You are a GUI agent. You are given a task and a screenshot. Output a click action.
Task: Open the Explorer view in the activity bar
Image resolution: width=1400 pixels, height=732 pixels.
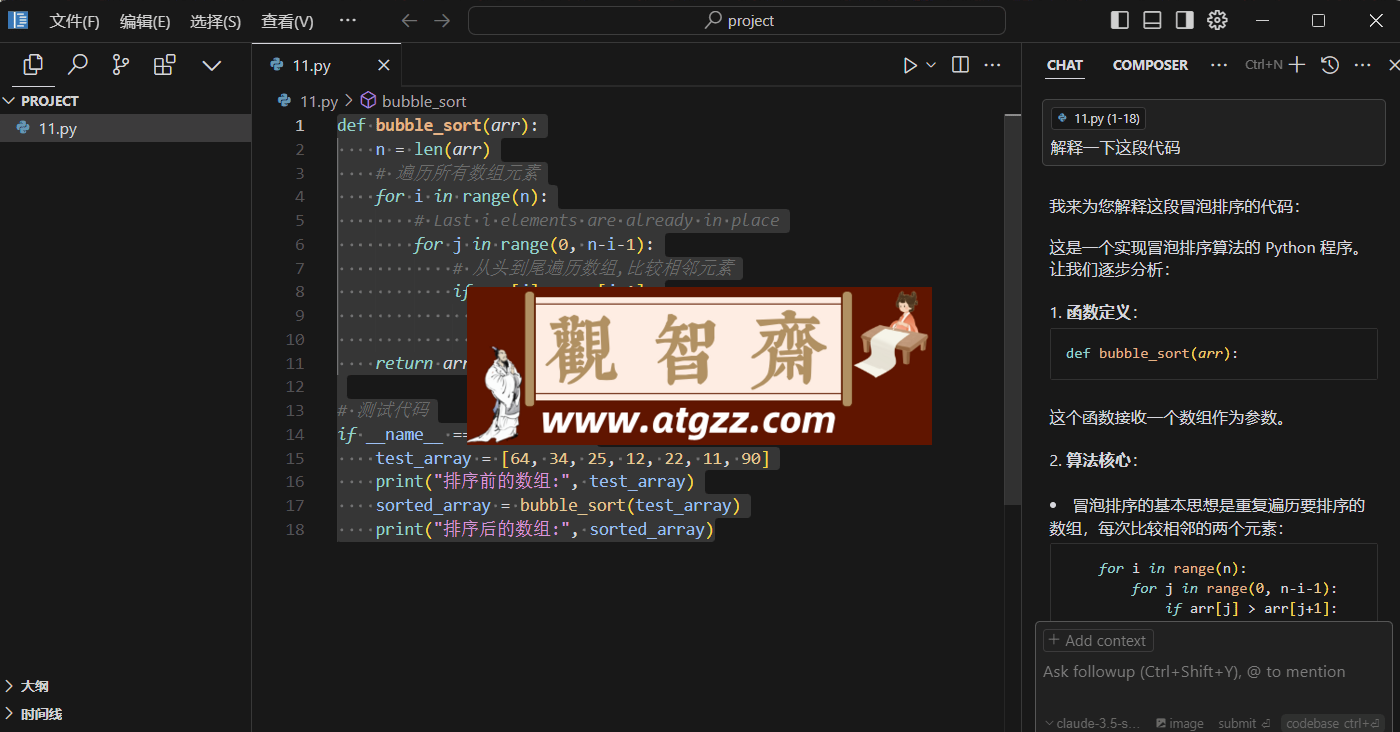point(33,65)
